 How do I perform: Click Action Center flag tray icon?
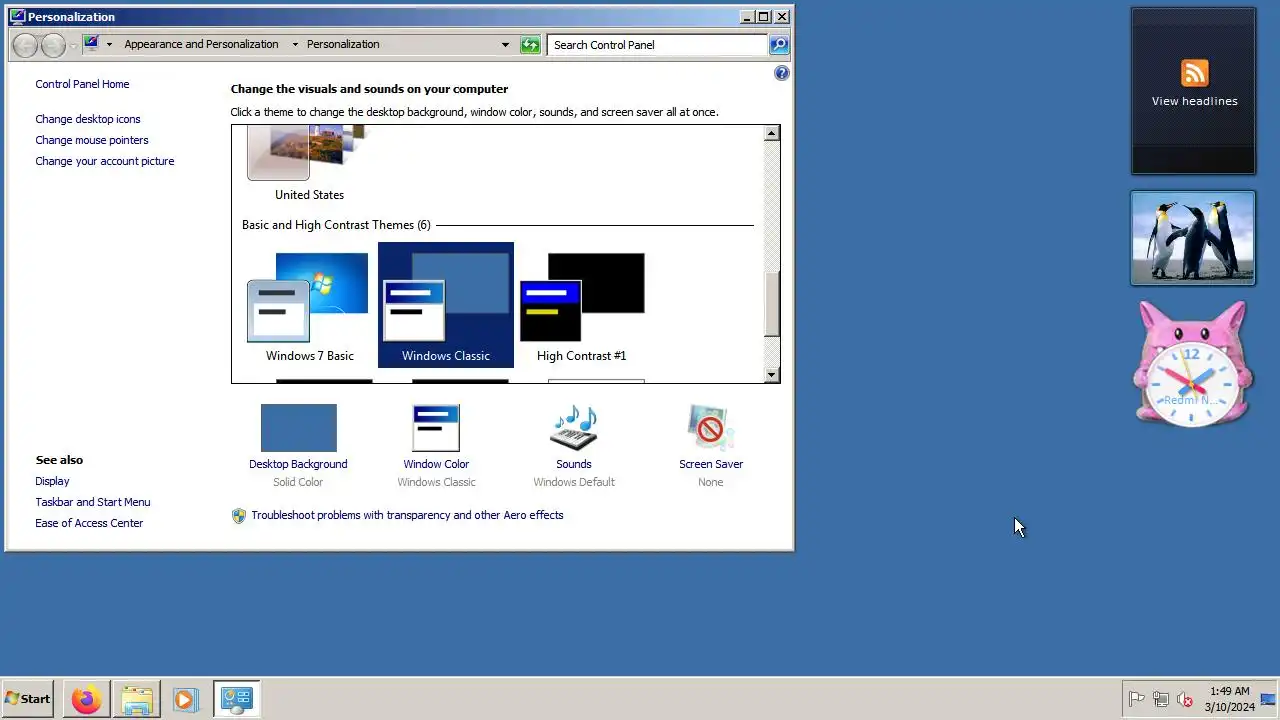pos(1137,699)
